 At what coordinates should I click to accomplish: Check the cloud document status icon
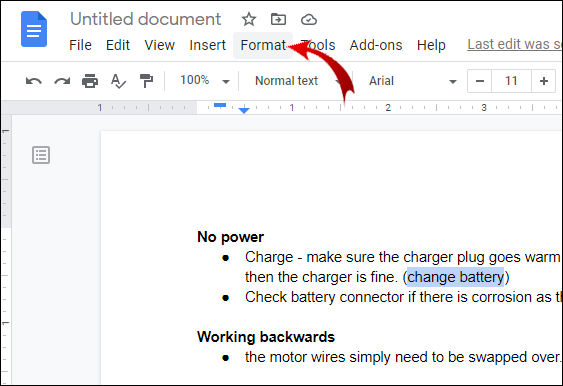pyautogui.click(x=309, y=19)
